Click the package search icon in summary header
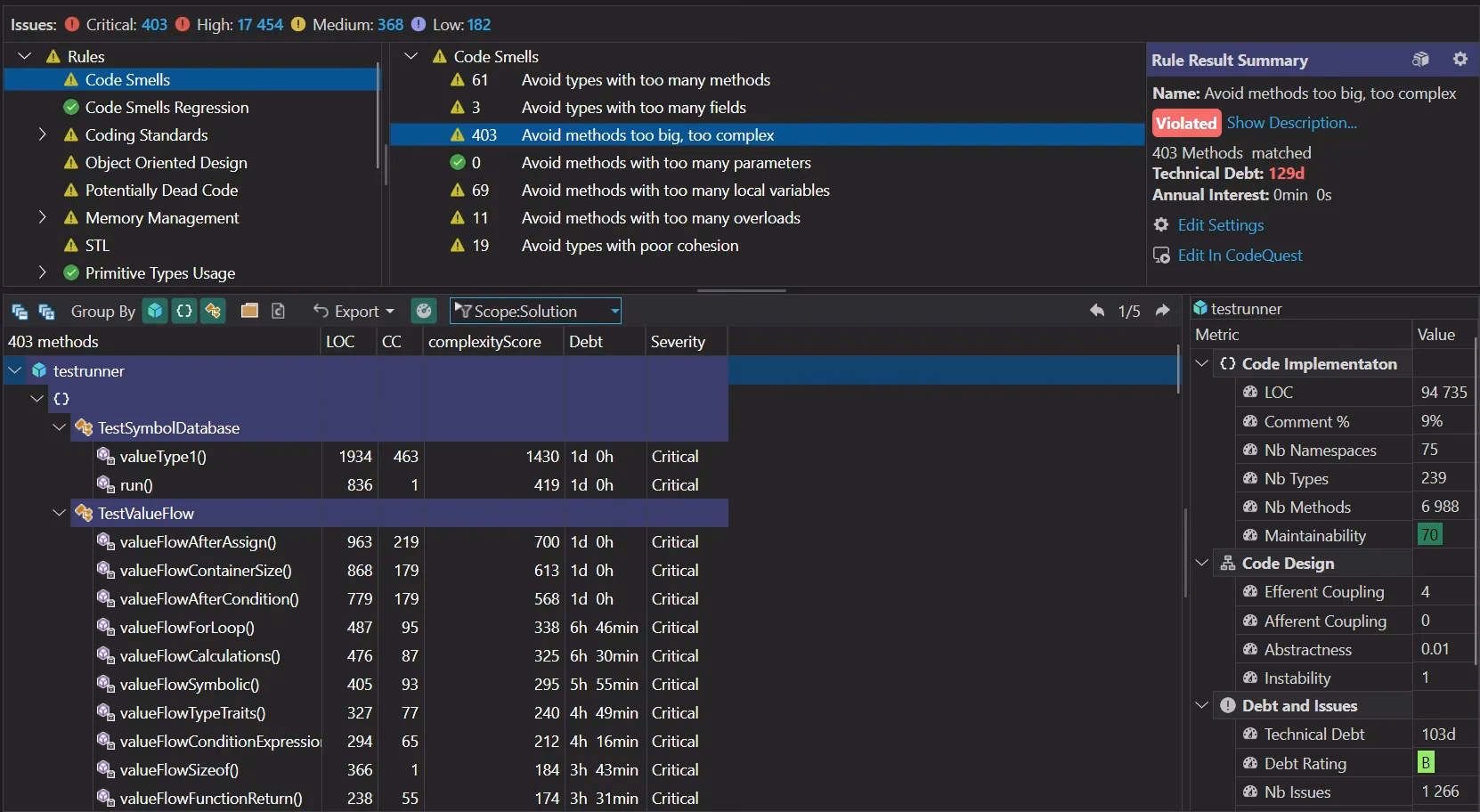This screenshot has height=812, width=1480. pos(1420,59)
